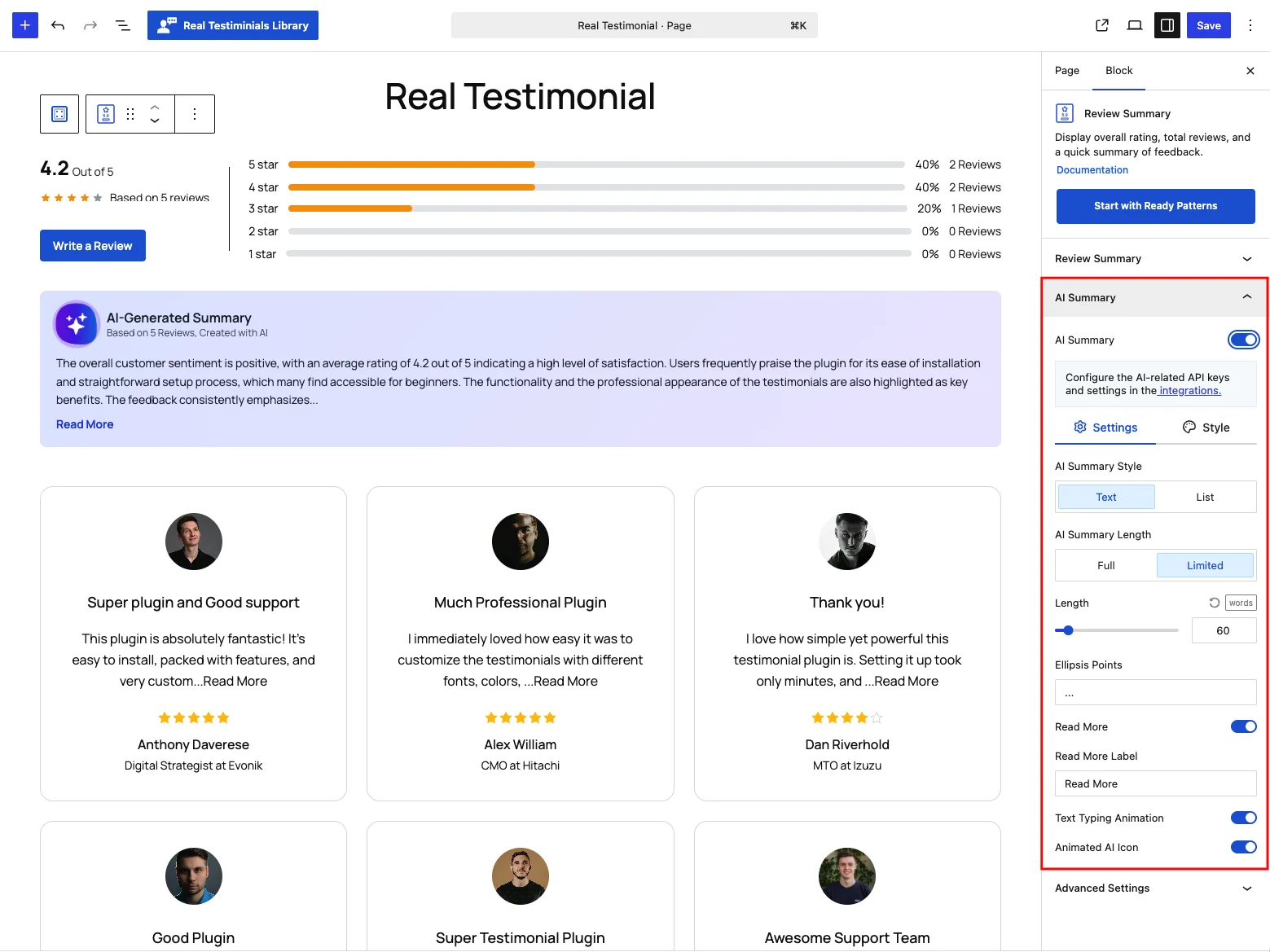The image size is (1270, 952).
Task: Open the block inserter plus button
Action: tap(25, 25)
